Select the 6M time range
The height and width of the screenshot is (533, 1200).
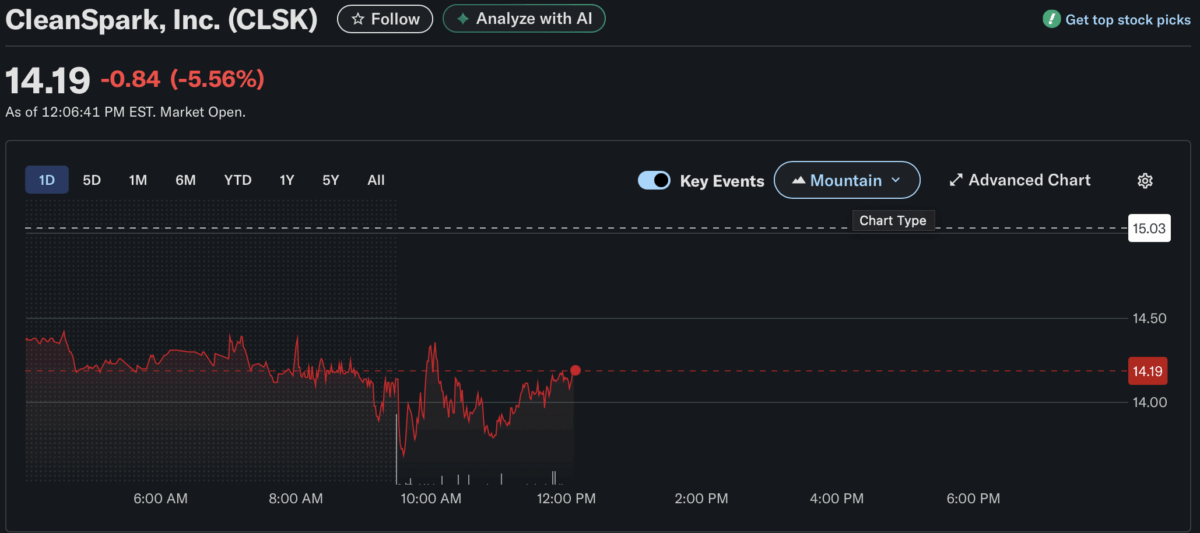tap(185, 180)
